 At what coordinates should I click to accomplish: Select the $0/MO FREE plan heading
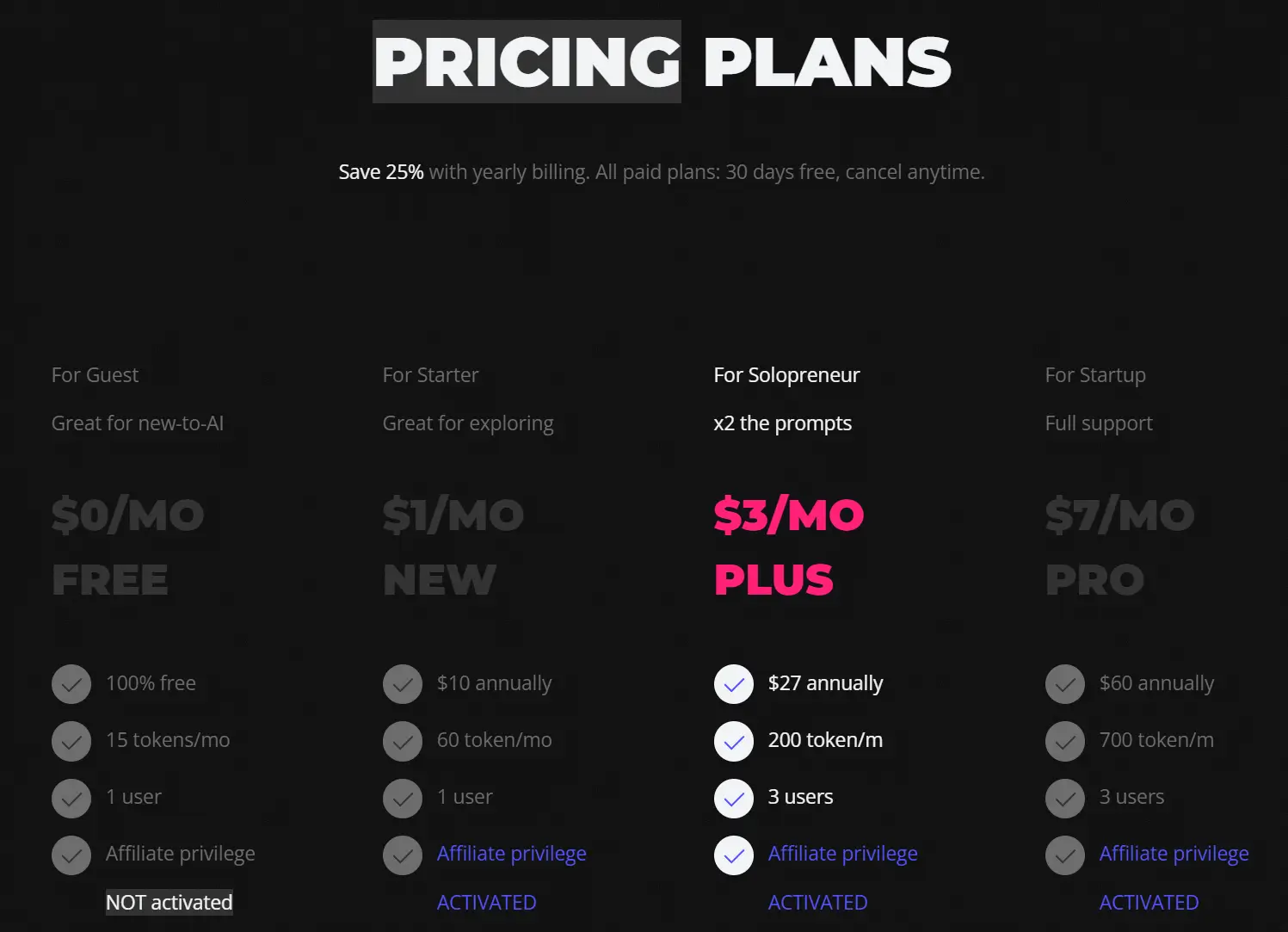127,546
